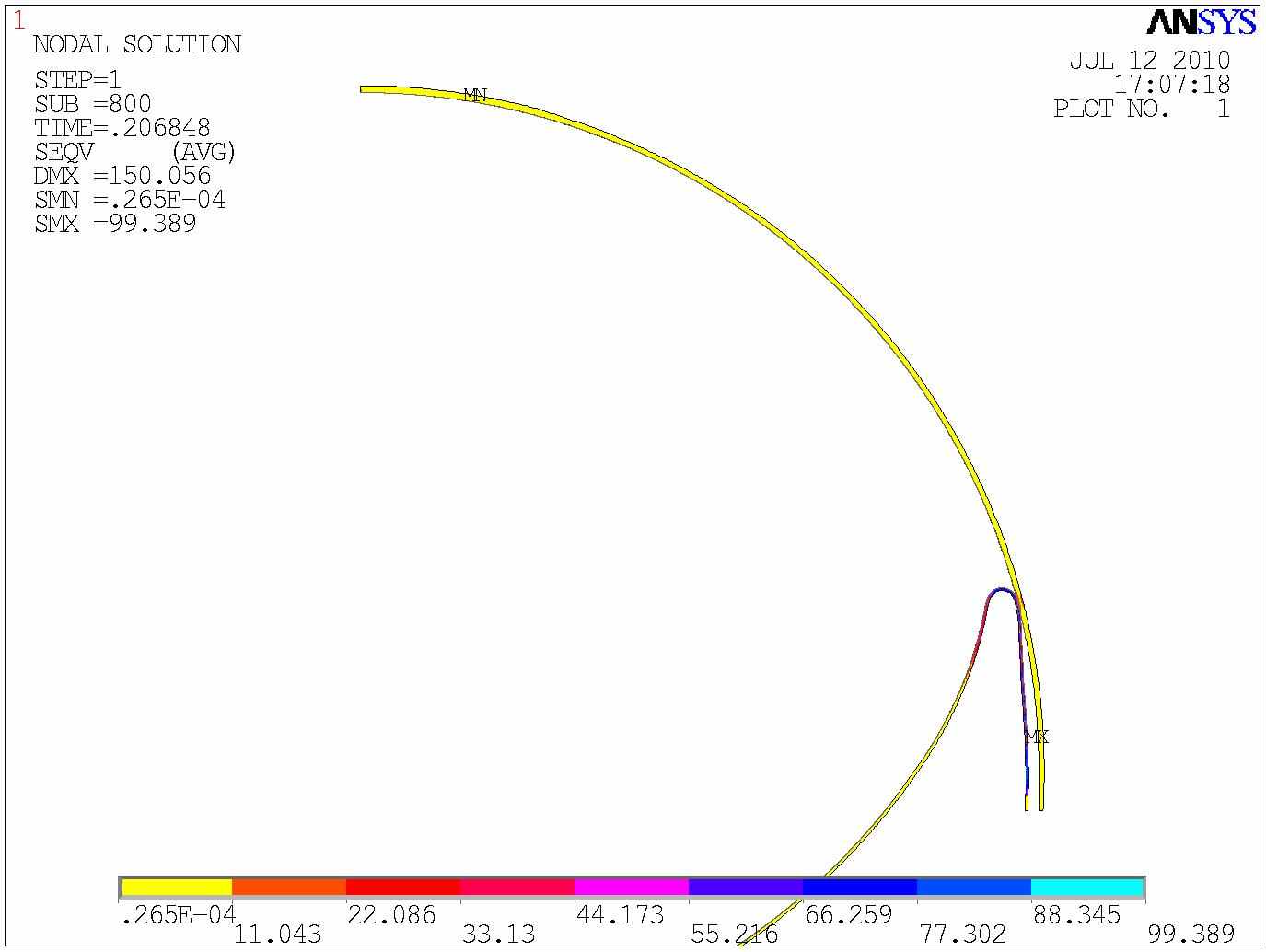Click the dark blue legend swatch
The image size is (1266, 952).
[860, 887]
